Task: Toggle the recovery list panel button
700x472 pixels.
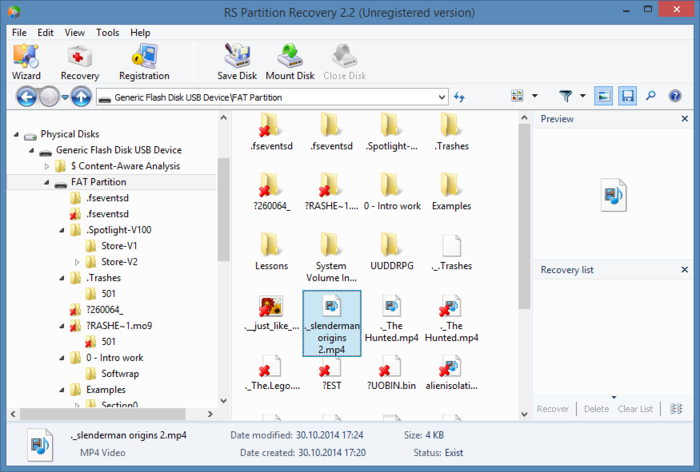Action: (x=628, y=96)
